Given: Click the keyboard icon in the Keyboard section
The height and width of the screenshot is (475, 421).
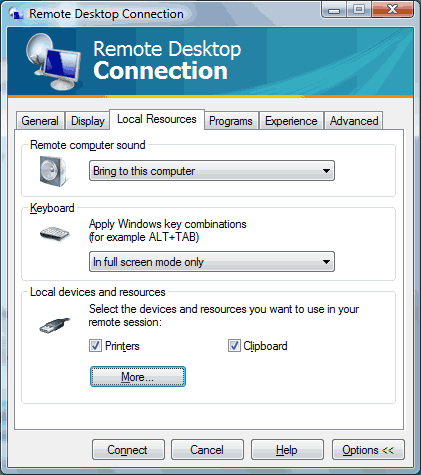Looking at the screenshot, I should (x=54, y=233).
